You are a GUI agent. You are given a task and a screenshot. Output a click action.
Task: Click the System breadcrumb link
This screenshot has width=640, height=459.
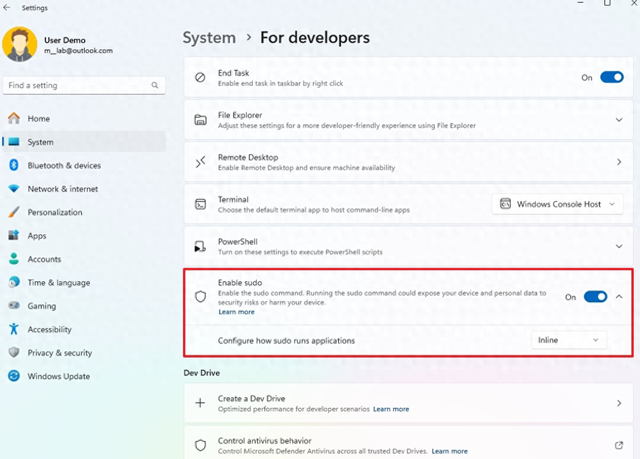[x=209, y=38]
